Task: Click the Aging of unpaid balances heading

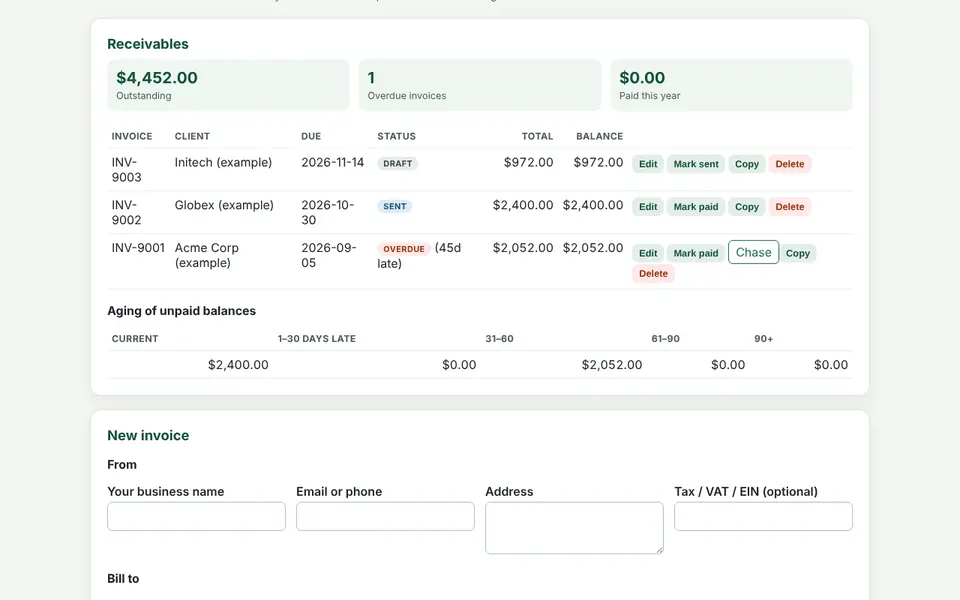Action: (181, 311)
